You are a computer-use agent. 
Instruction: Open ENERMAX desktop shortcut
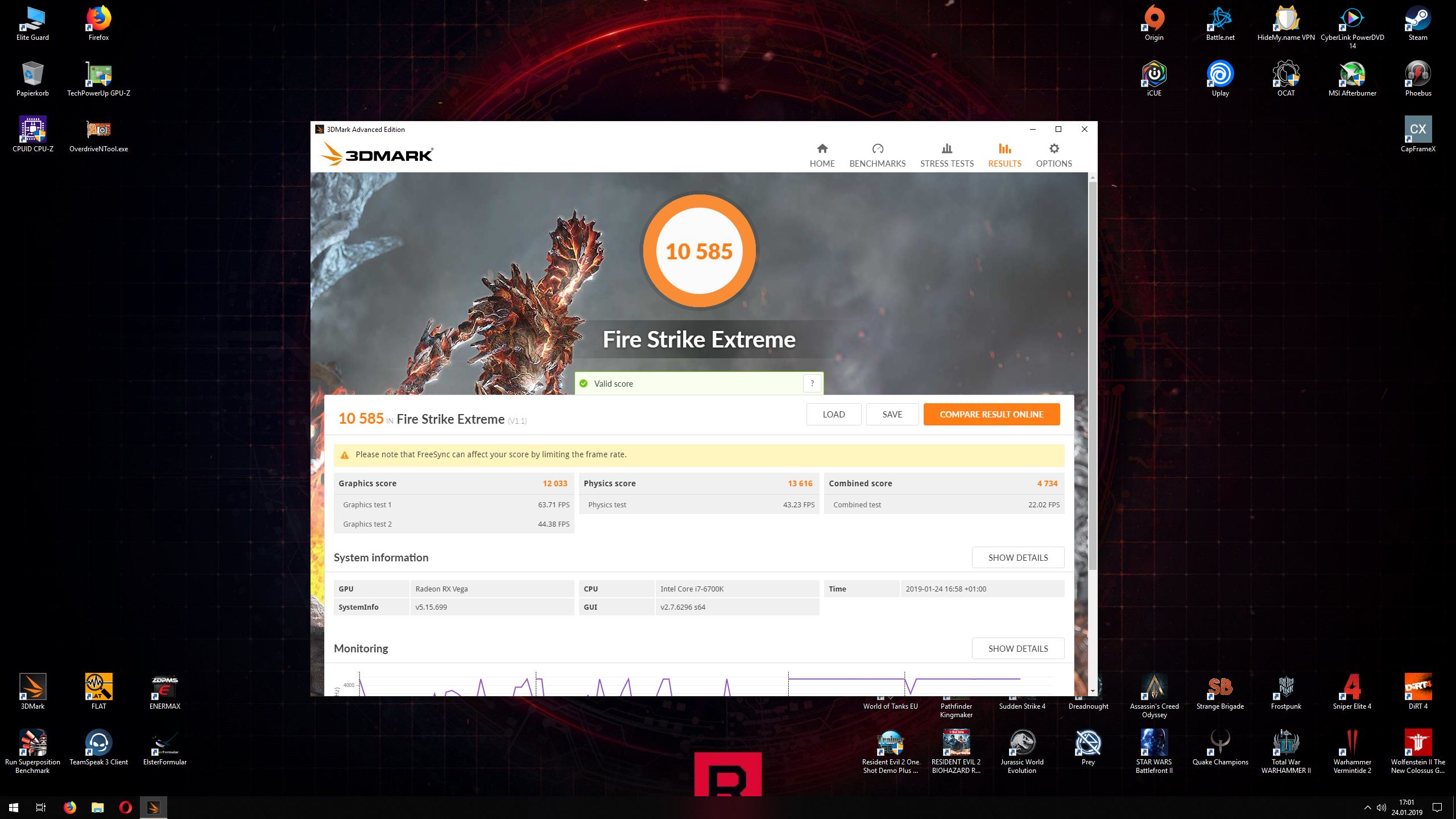pos(164,693)
